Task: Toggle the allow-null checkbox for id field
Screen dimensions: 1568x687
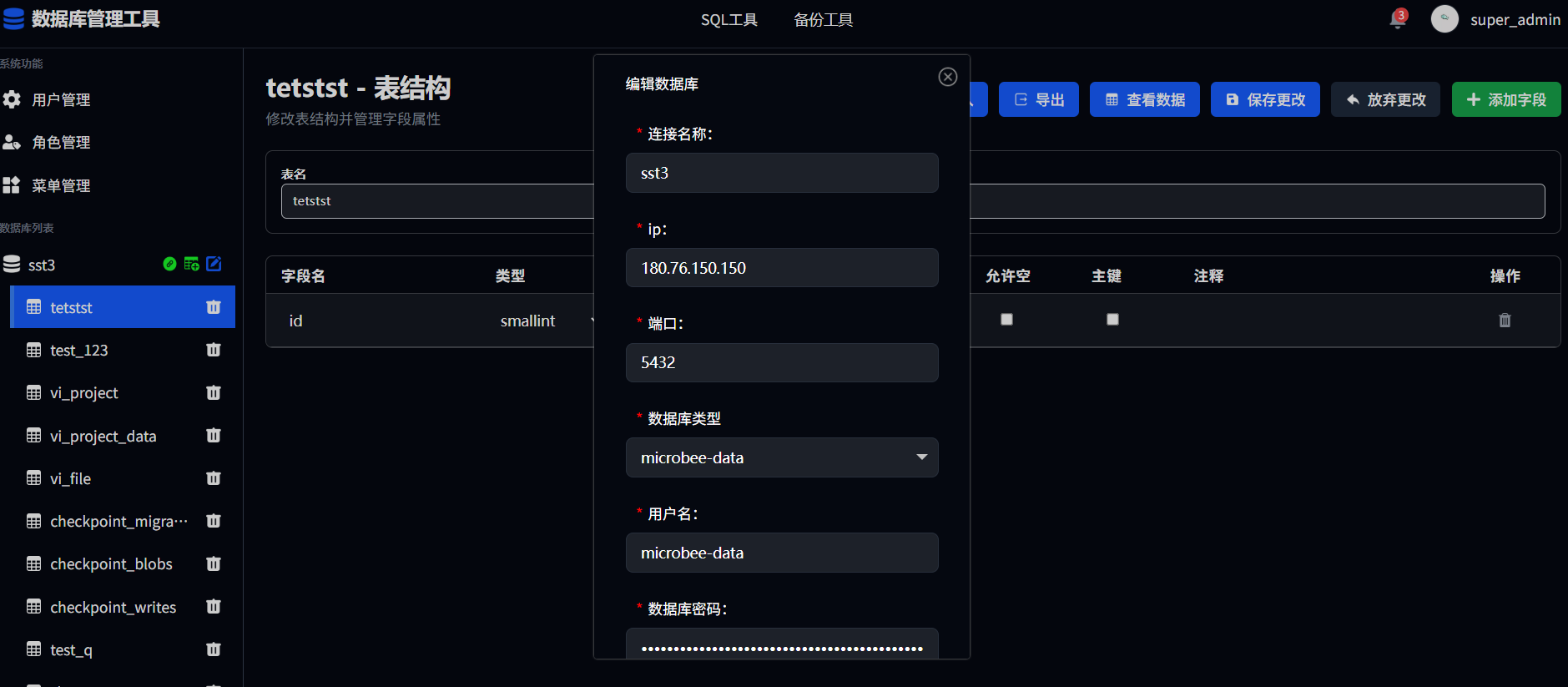Action: [1006, 320]
